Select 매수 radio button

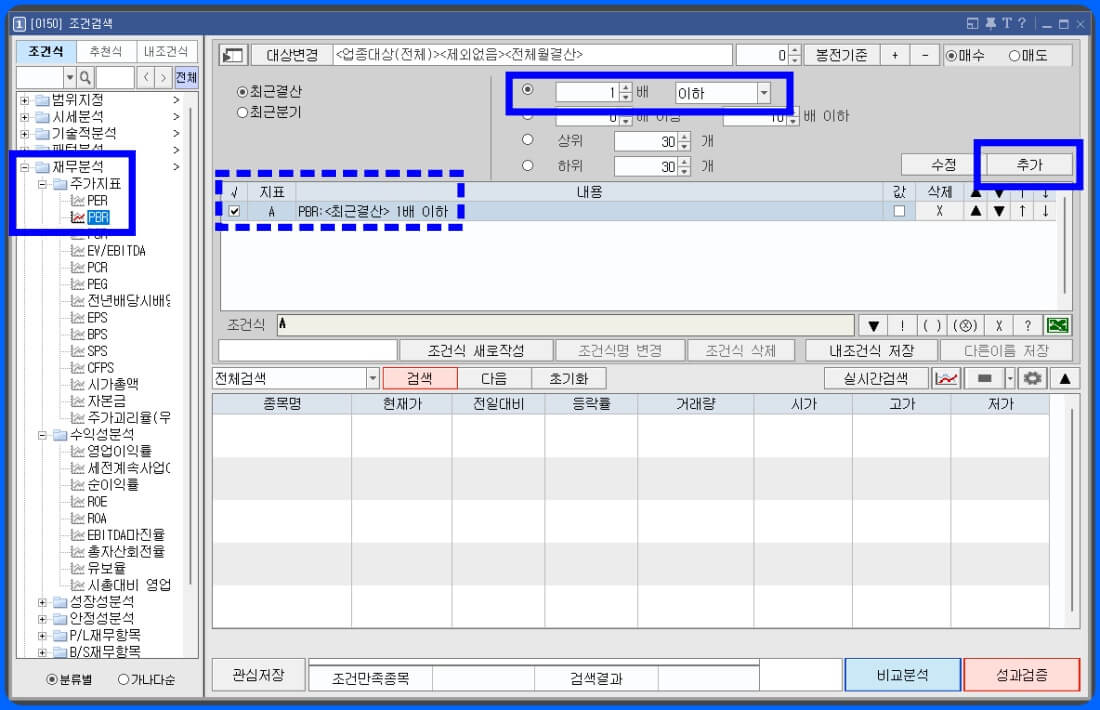point(951,55)
